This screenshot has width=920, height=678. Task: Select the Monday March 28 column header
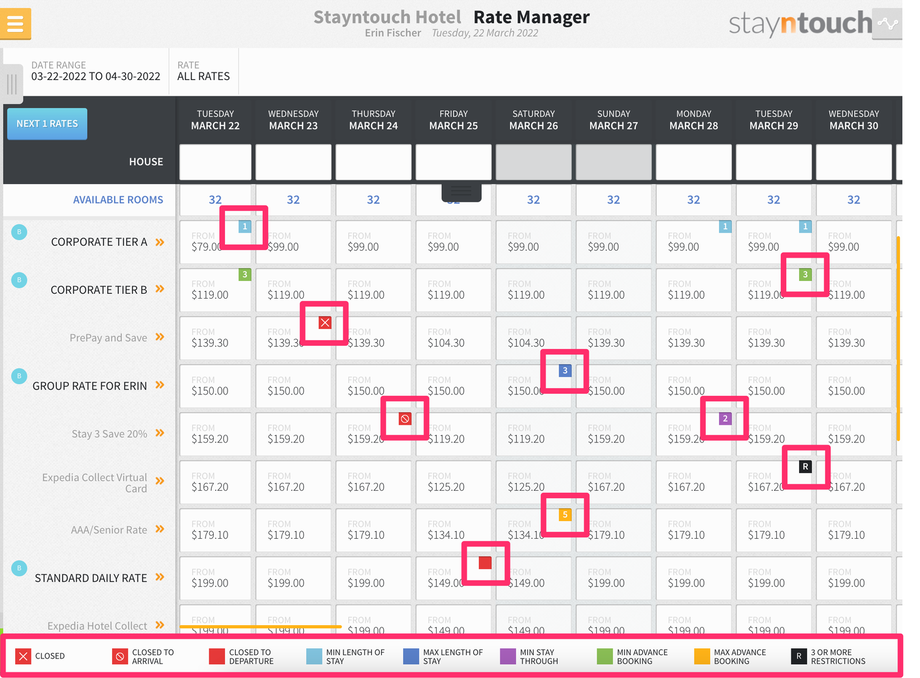coord(694,120)
